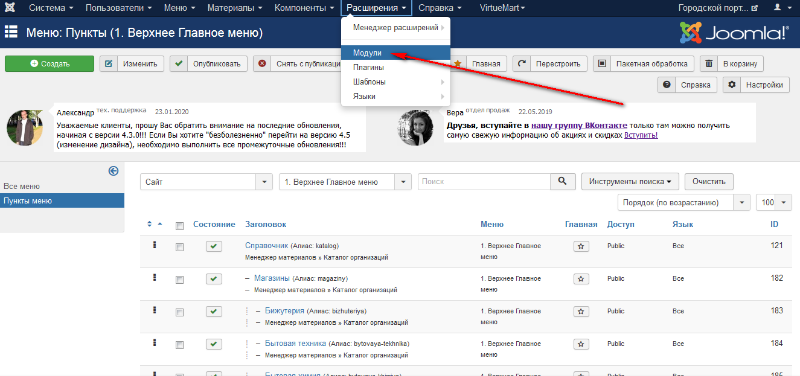The image size is (800, 376).
Task: Open the Пользователи menu
Action: tap(119, 8)
